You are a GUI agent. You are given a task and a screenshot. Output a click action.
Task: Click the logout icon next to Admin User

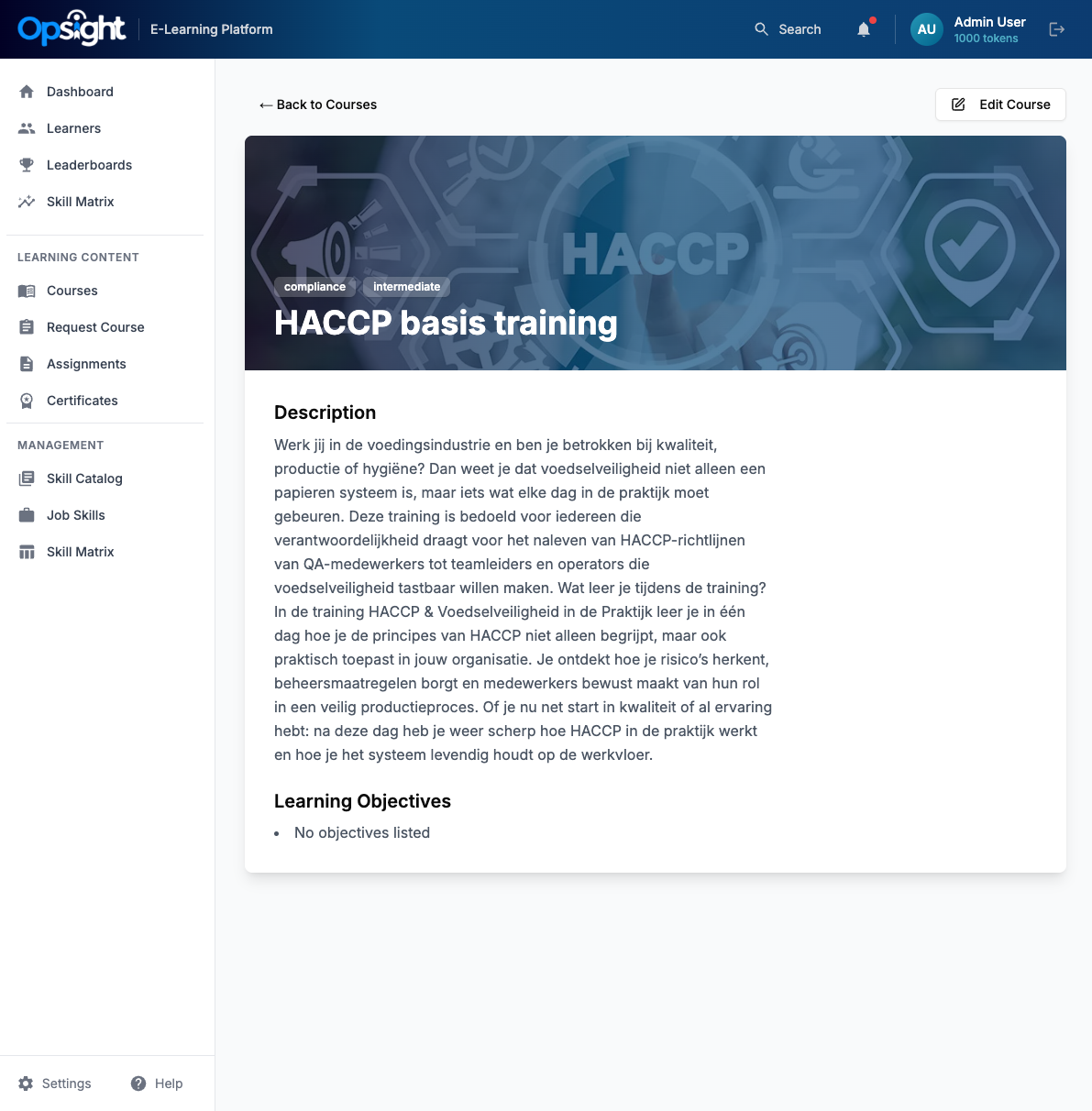coord(1056,29)
